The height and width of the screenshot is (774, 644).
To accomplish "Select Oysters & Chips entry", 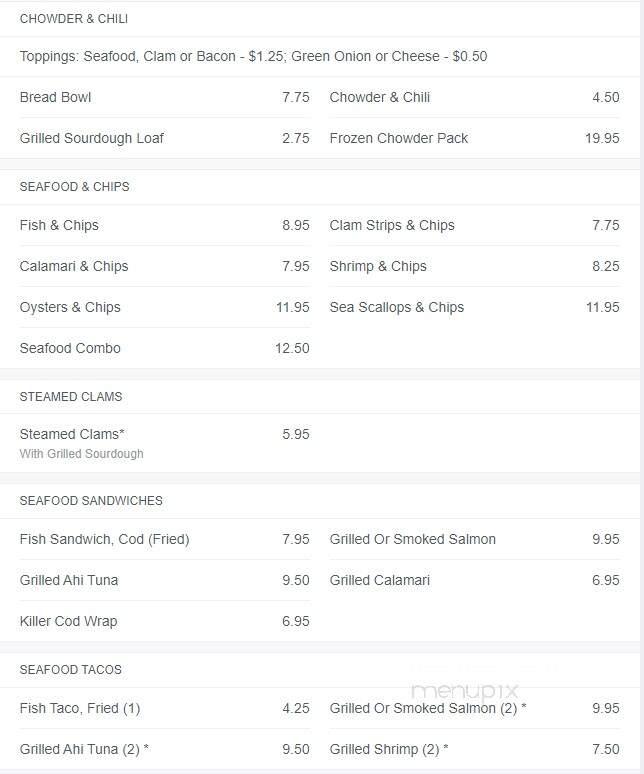I will [164, 307].
